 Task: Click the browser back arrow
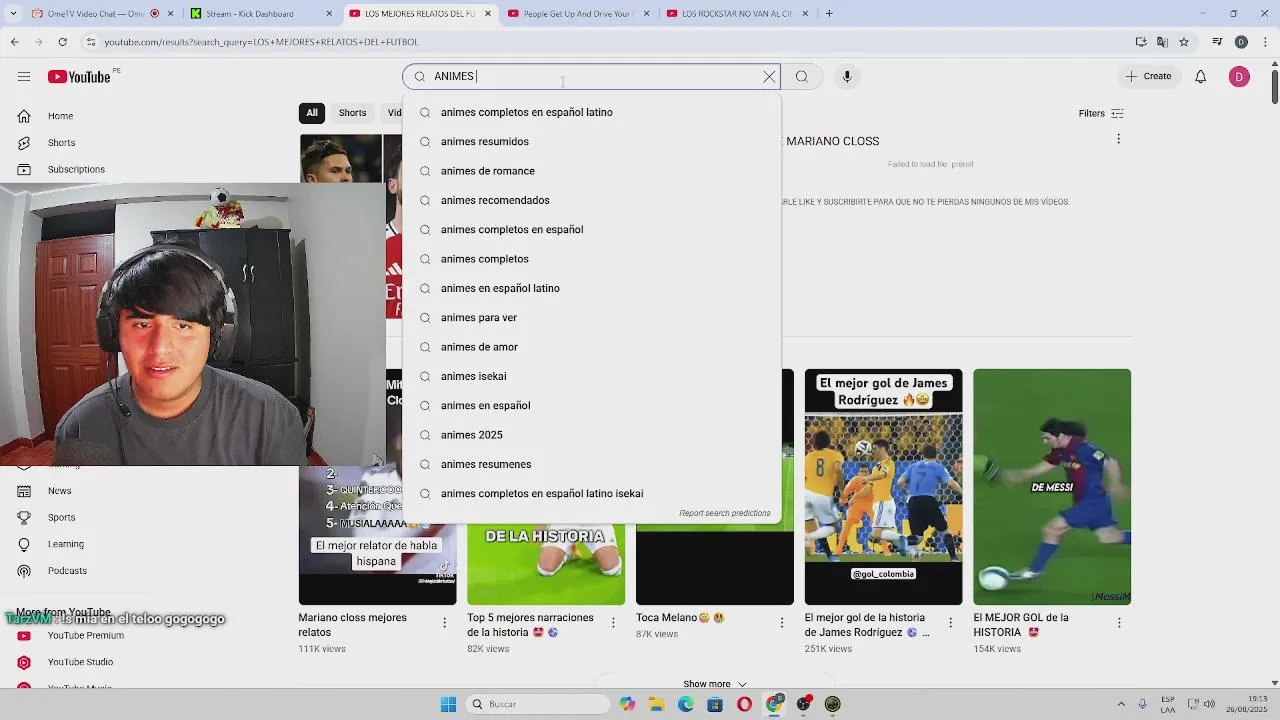pos(14,42)
